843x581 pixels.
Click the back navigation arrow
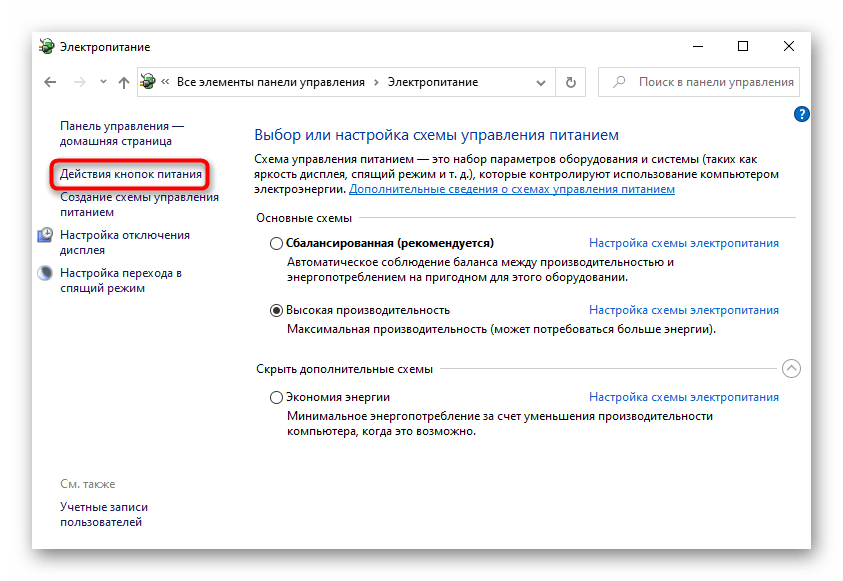point(50,82)
